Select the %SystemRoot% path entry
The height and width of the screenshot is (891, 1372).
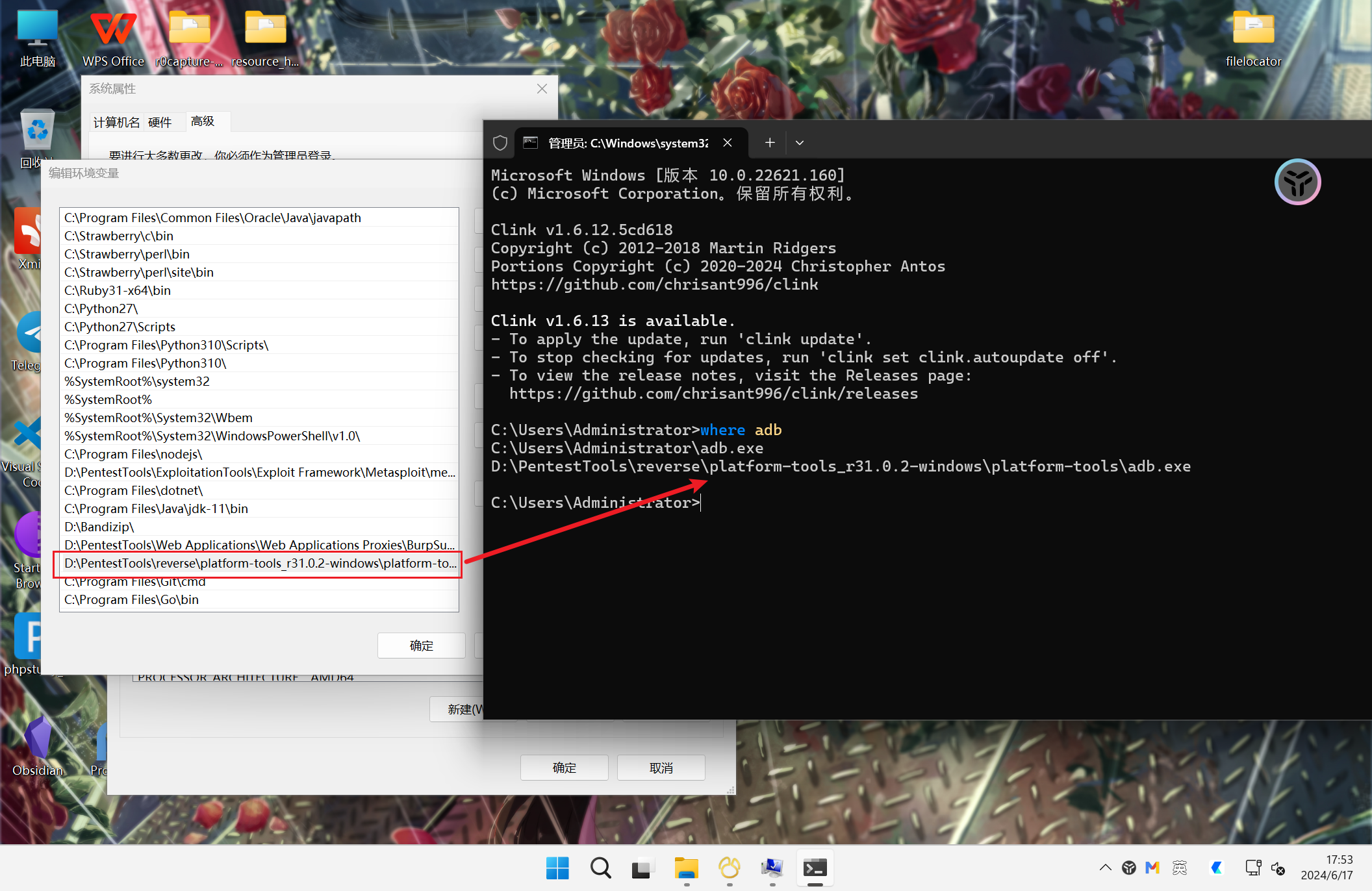(259, 399)
